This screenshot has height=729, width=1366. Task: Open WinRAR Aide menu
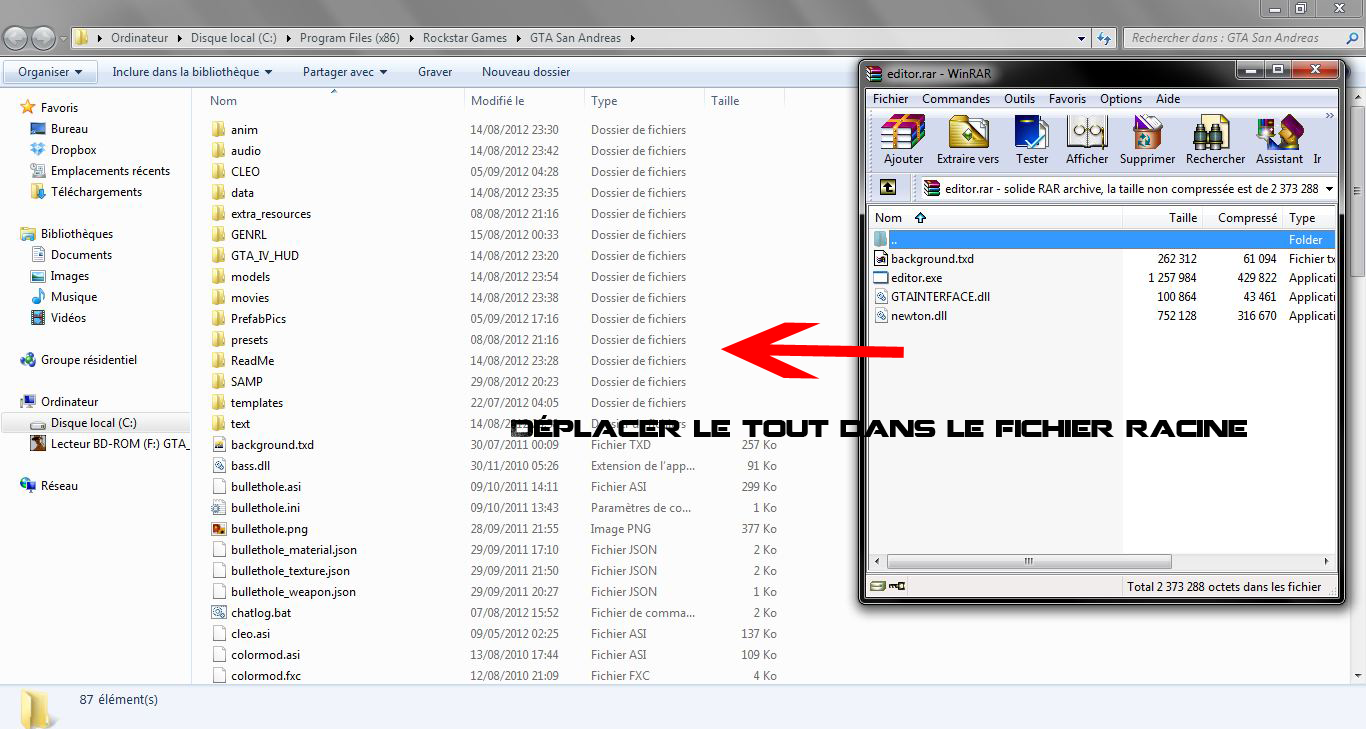[x=1168, y=99]
